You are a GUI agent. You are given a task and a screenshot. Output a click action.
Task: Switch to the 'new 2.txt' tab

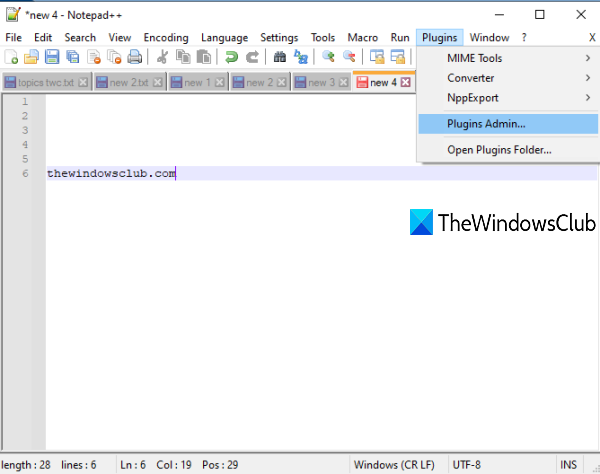click(129, 82)
